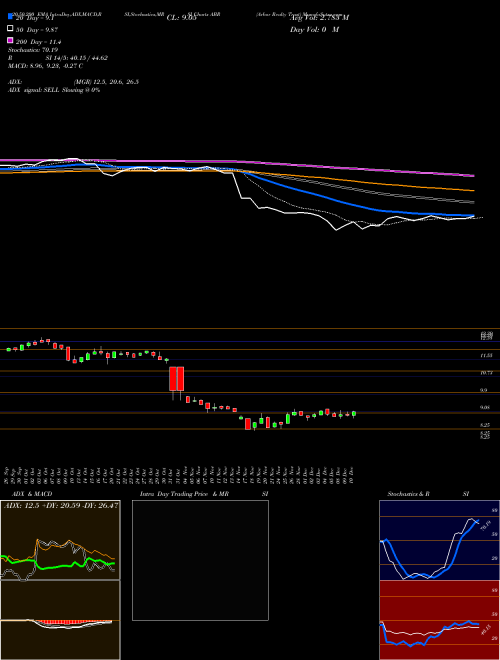
Task: Select the MACD 8.96, 9.23 values line
Action: point(45,66)
